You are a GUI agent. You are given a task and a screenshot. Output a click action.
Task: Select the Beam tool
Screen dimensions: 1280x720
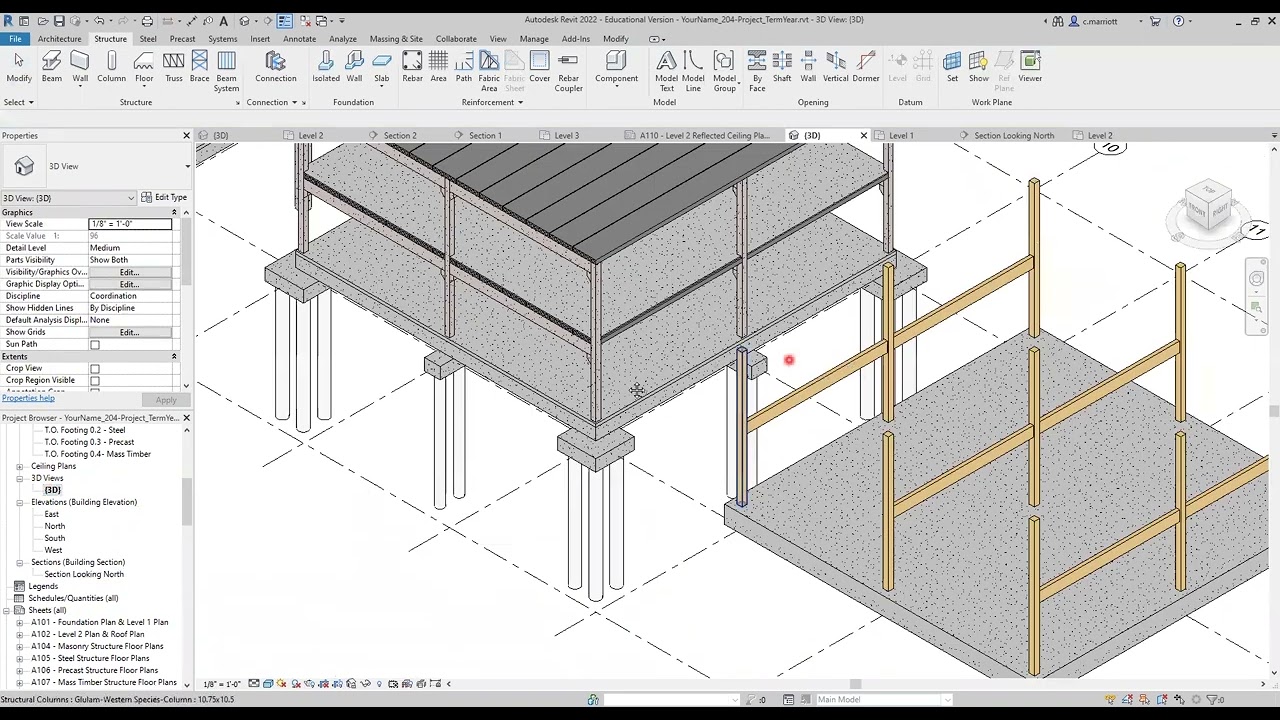pos(52,67)
